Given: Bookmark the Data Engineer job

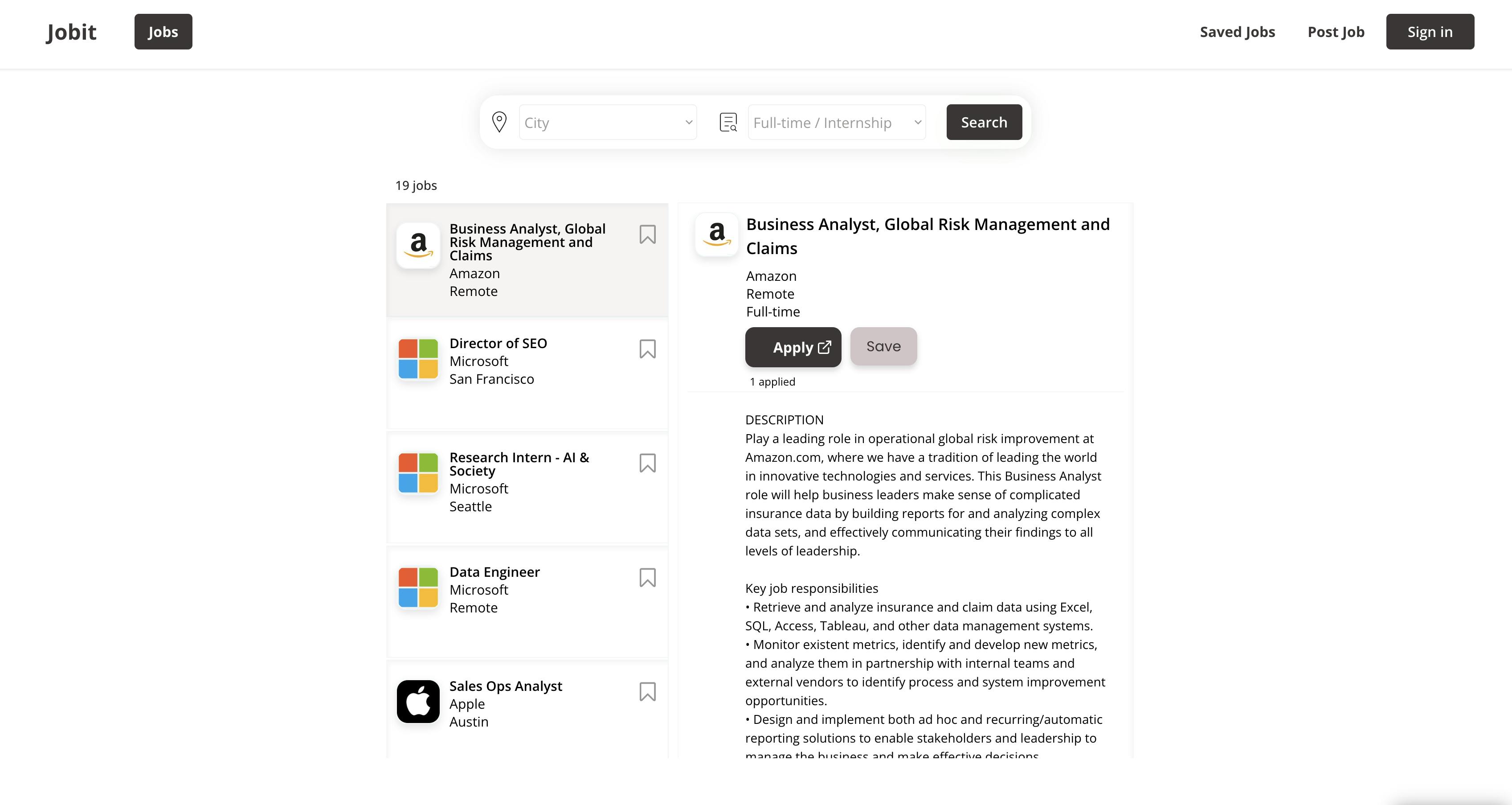Looking at the screenshot, I should point(647,578).
